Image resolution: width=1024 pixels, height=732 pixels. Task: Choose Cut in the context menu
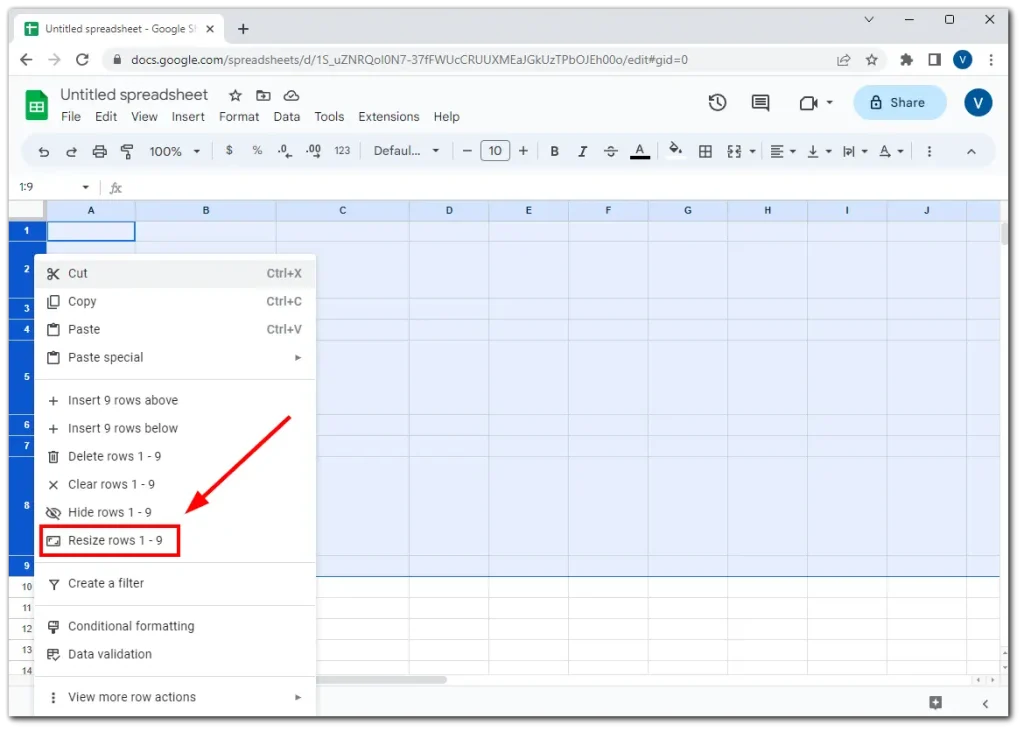[x=175, y=274]
